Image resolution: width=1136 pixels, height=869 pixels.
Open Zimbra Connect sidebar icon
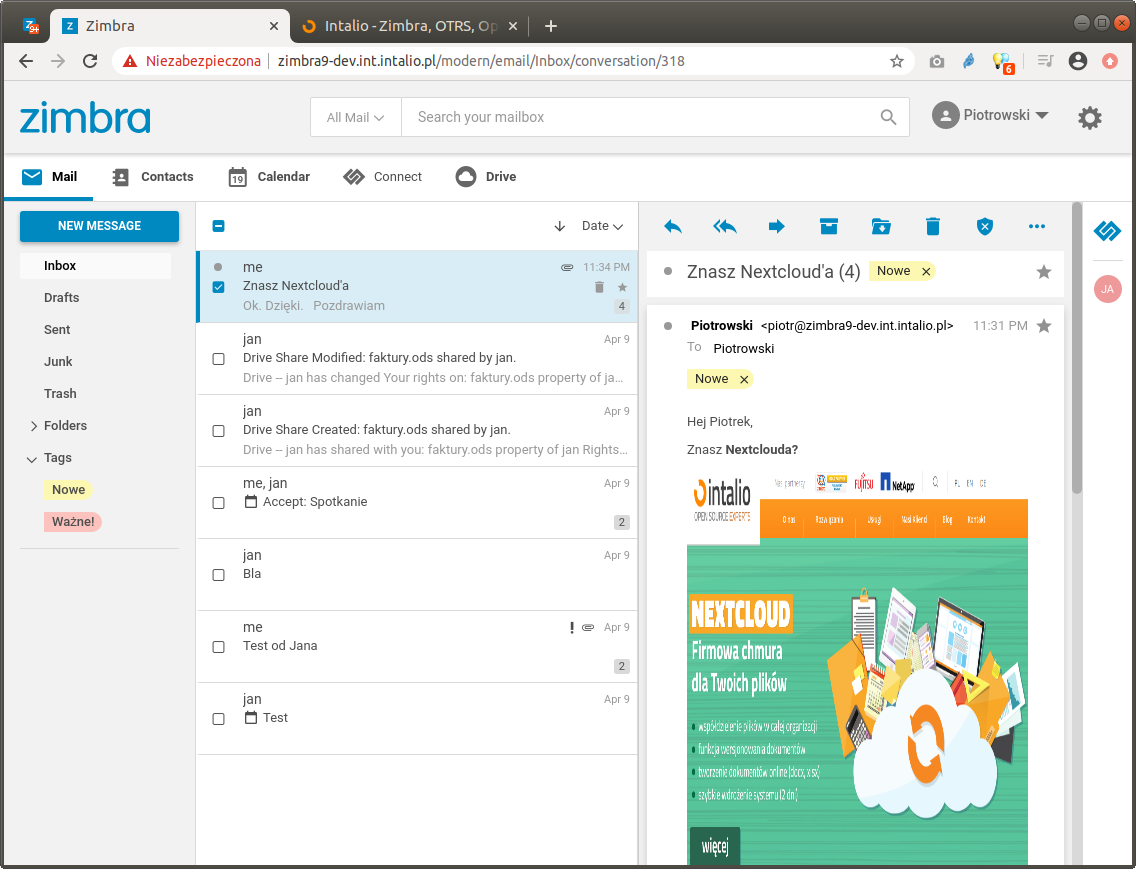(x=1107, y=231)
